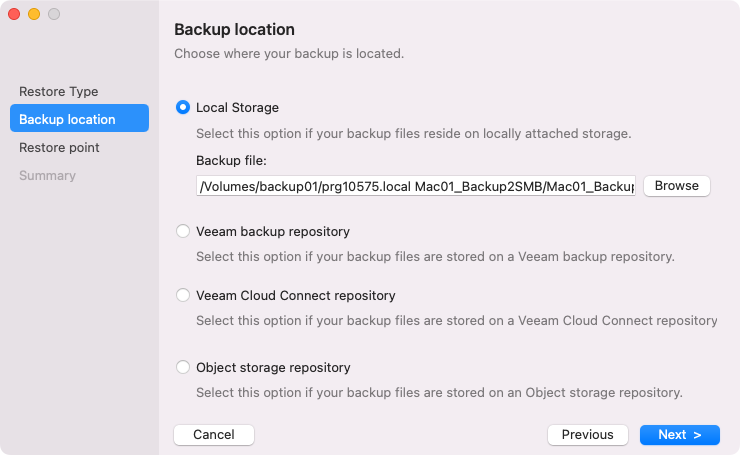Pick the Object storage repository radio button
This screenshot has height=455, width=740.
coord(183,367)
